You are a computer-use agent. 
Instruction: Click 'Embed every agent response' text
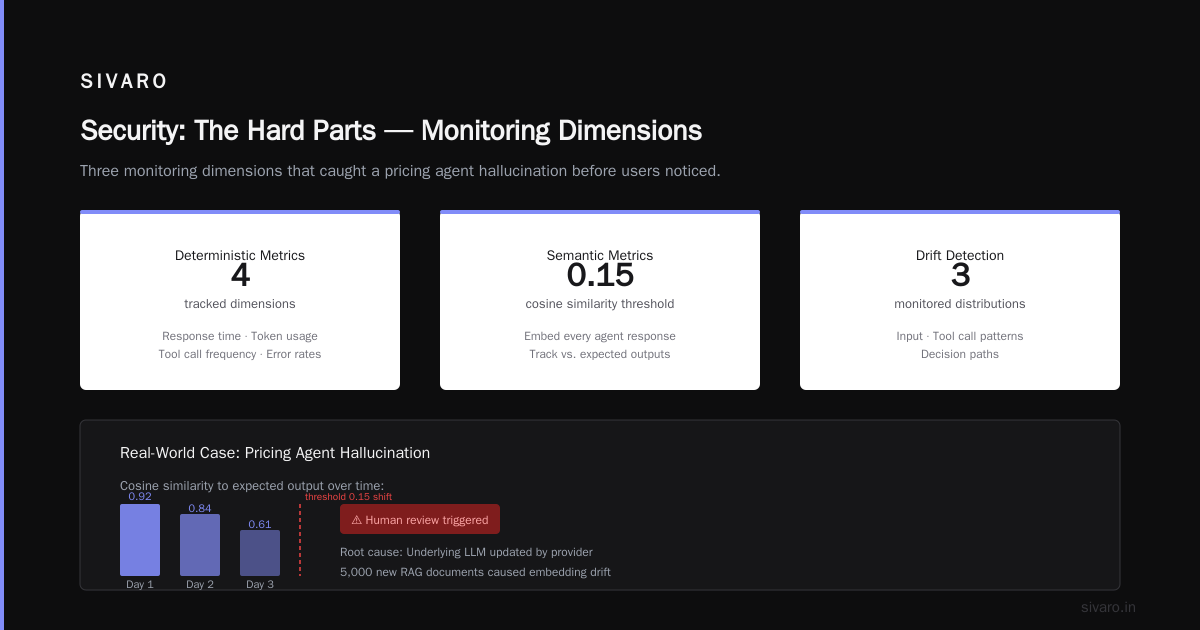click(x=600, y=336)
